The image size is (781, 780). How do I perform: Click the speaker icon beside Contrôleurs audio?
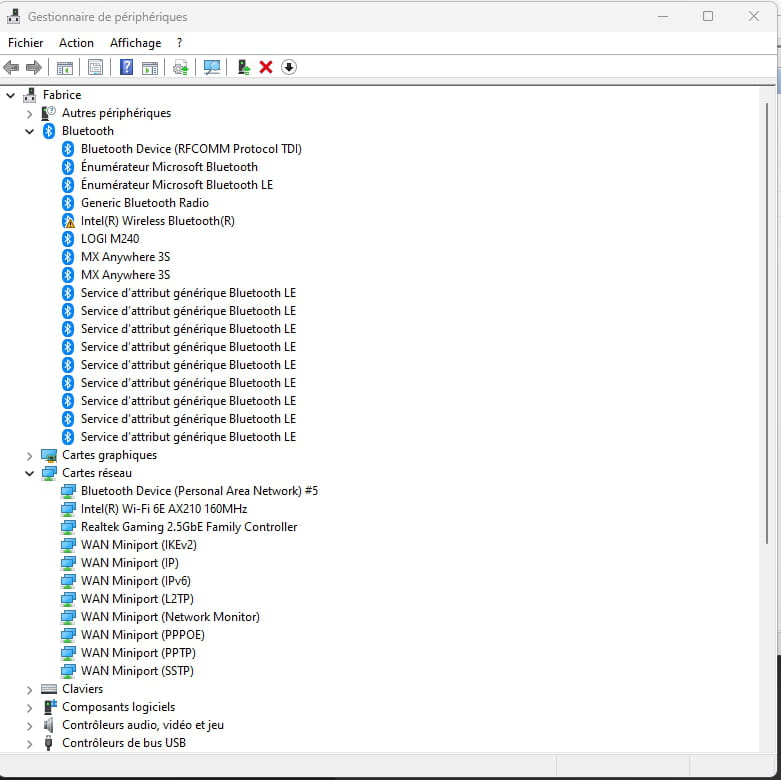(48, 725)
